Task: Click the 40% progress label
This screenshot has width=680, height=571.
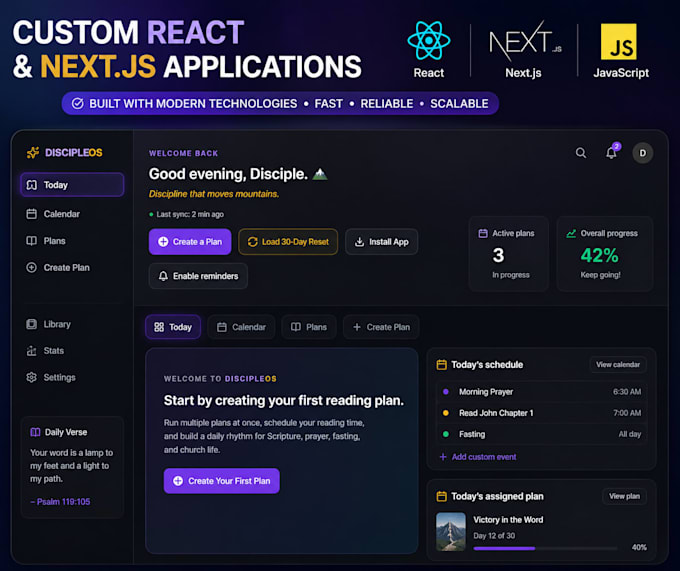Action: click(x=639, y=547)
